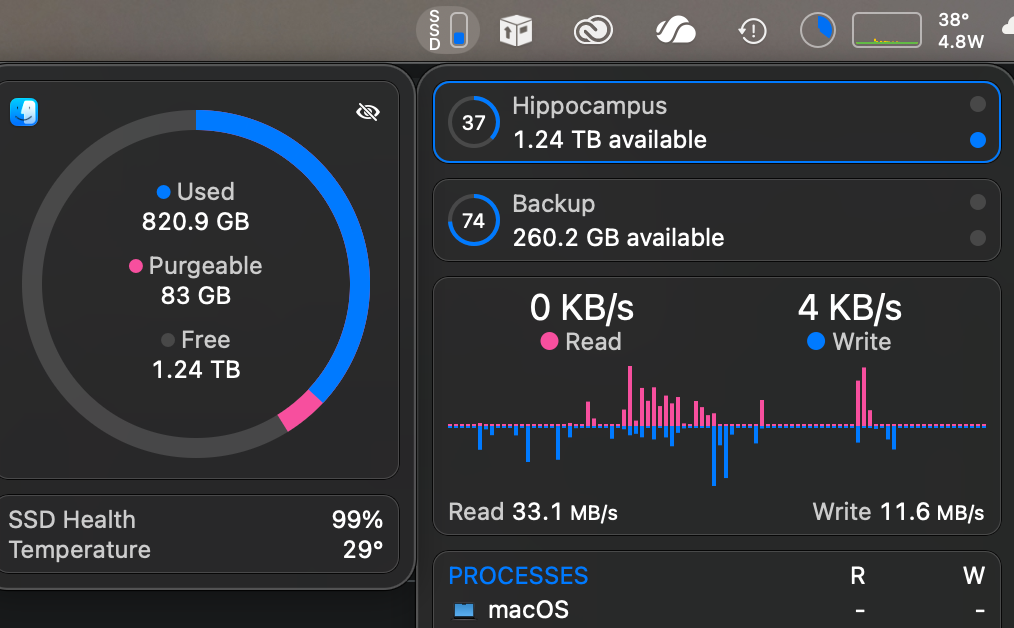Open the 38° 4.8W sensor menu item
The image size is (1014, 628).
961,31
